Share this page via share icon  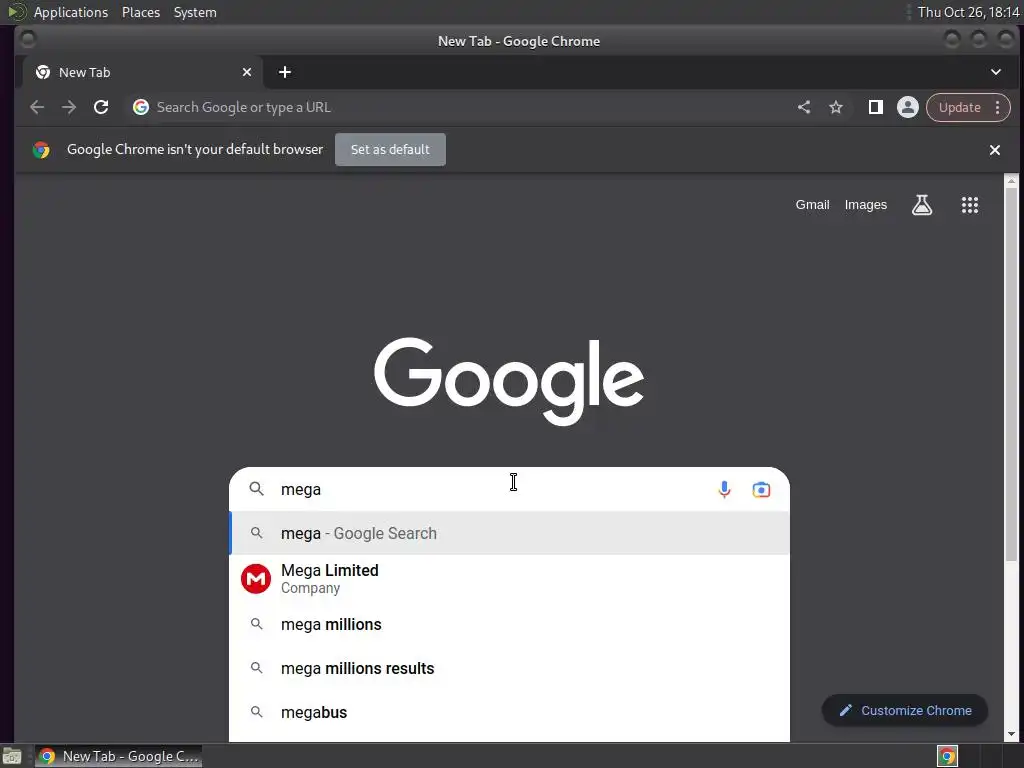(804, 107)
